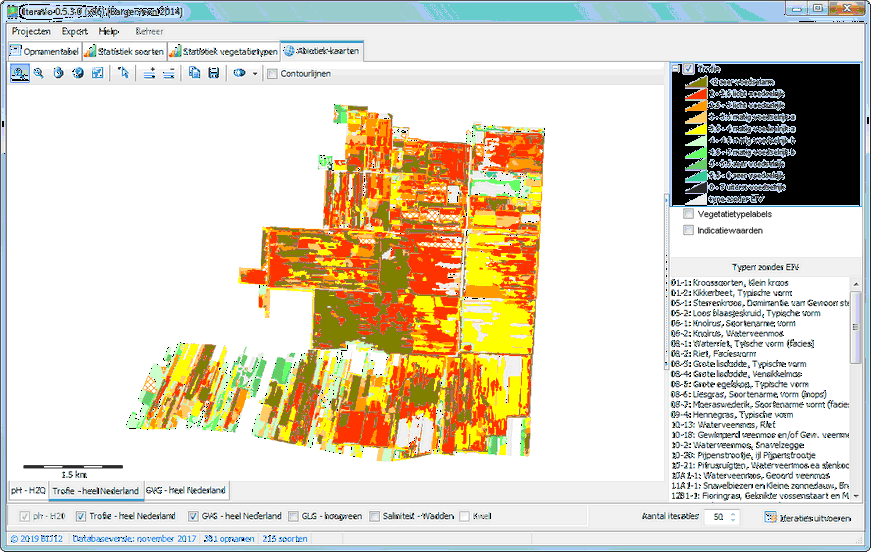Click the full extent globe icon
The image size is (871, 552).
coord(77,73)
